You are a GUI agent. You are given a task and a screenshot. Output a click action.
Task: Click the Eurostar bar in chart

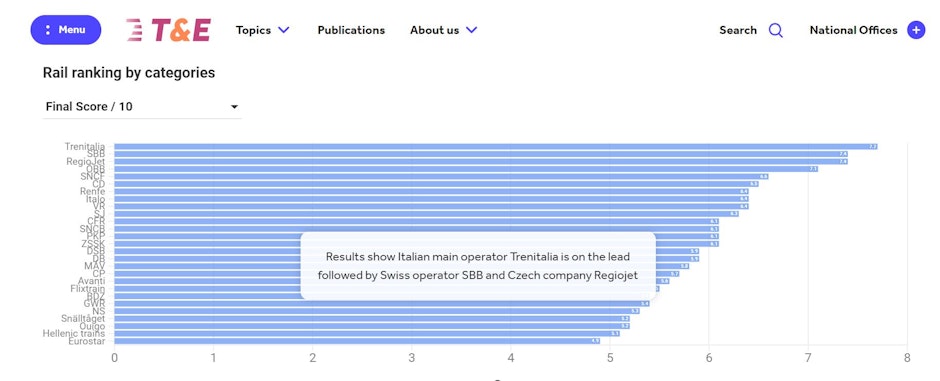(x=357, y=341)
